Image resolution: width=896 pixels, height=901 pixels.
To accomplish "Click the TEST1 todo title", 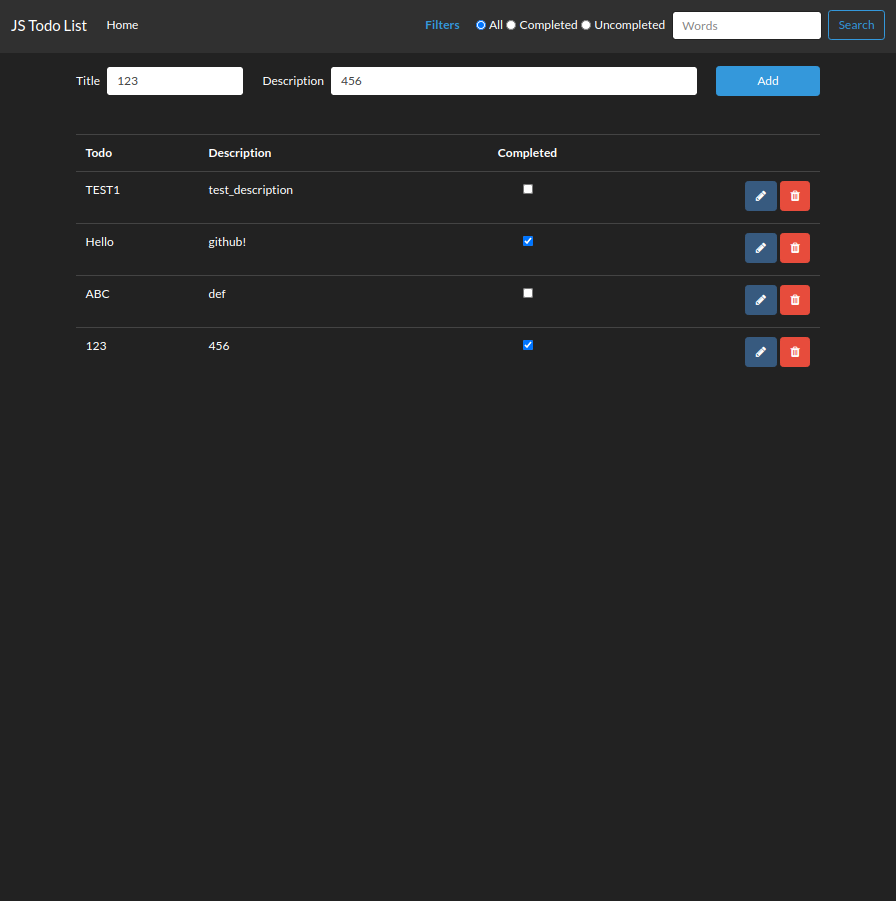I will (102, 190).
